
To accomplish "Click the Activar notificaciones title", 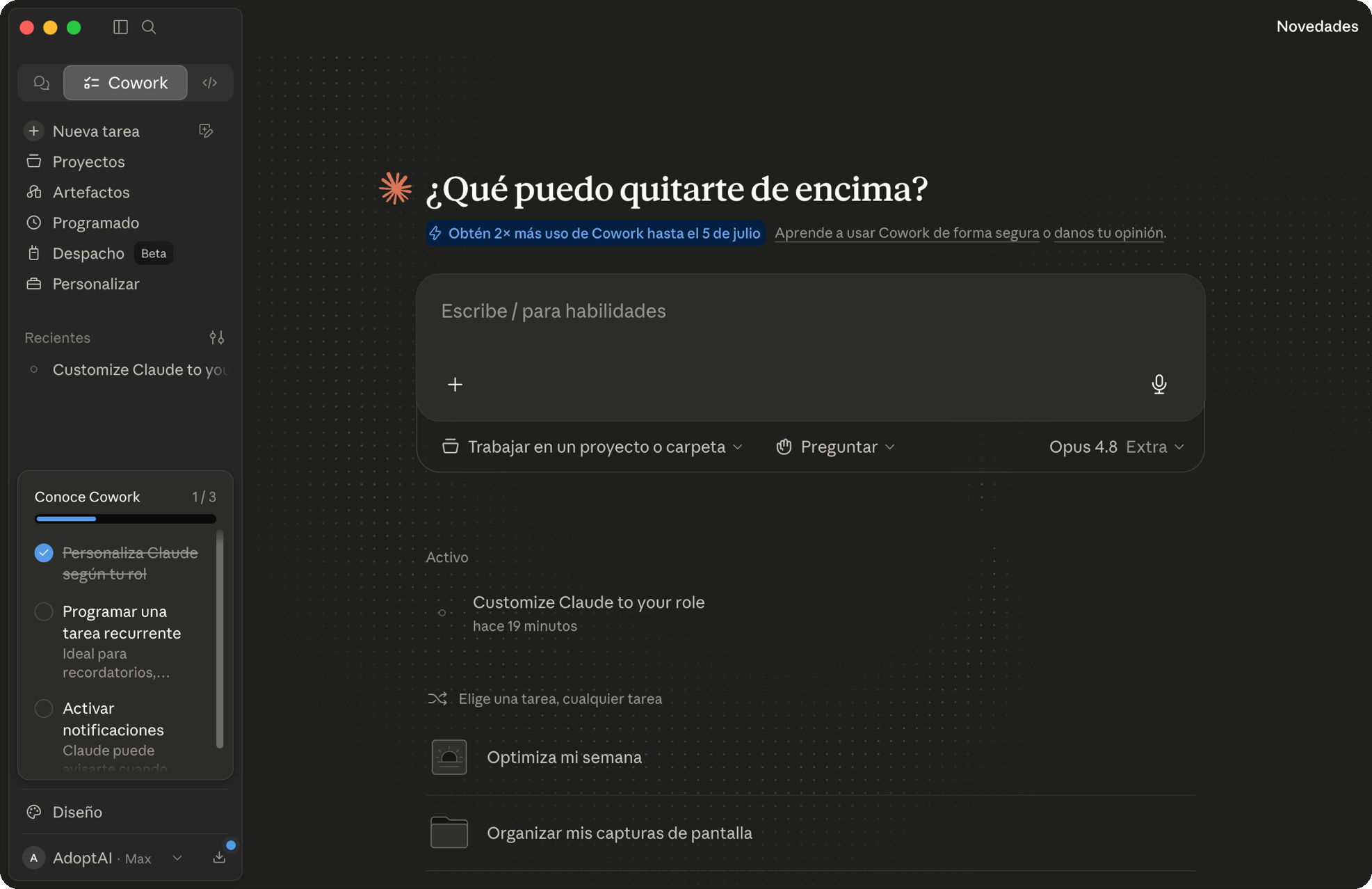I will [113, 719].
